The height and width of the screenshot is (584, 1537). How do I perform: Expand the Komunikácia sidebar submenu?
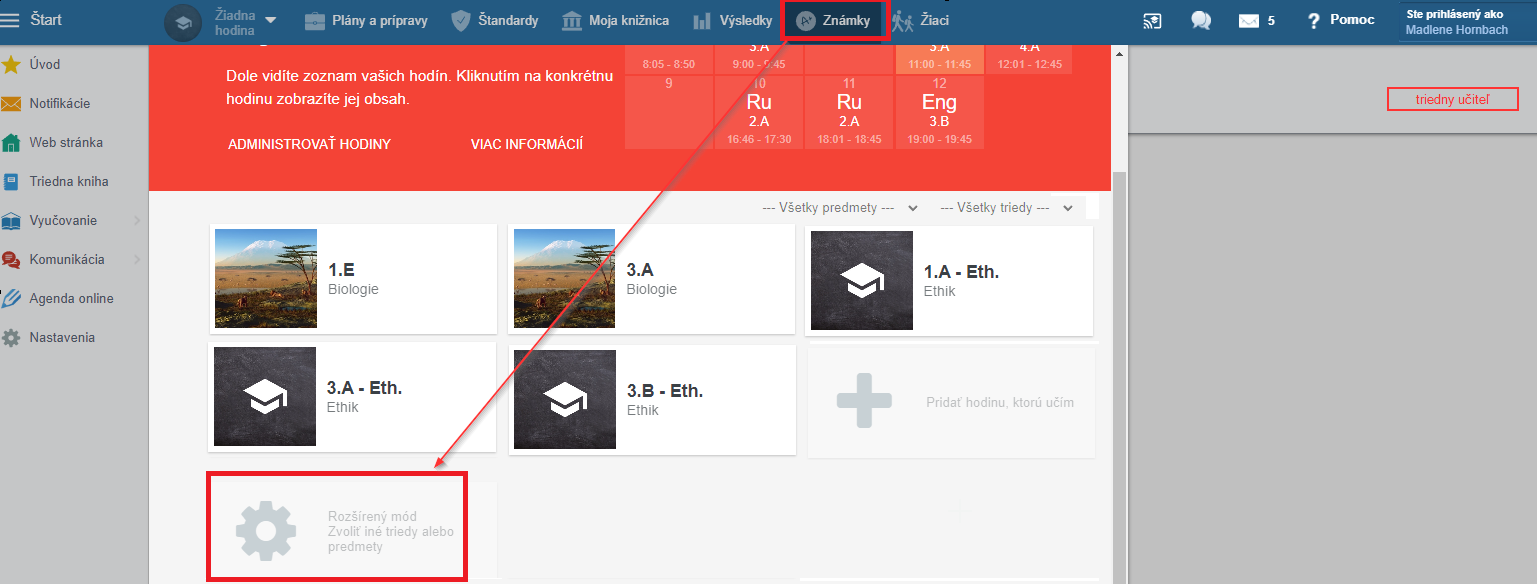136,260
